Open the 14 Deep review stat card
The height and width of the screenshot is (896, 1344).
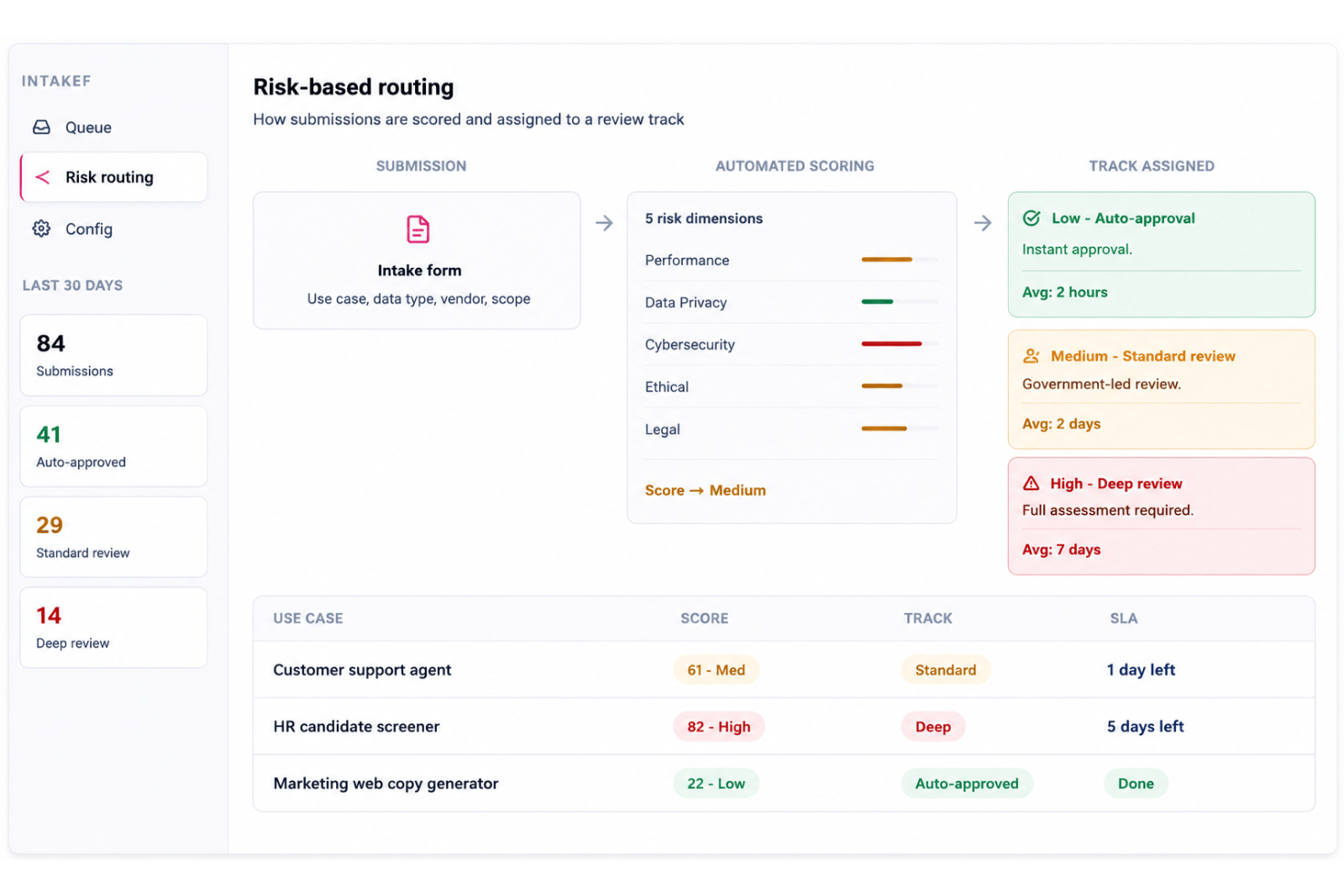coord(114,627)
